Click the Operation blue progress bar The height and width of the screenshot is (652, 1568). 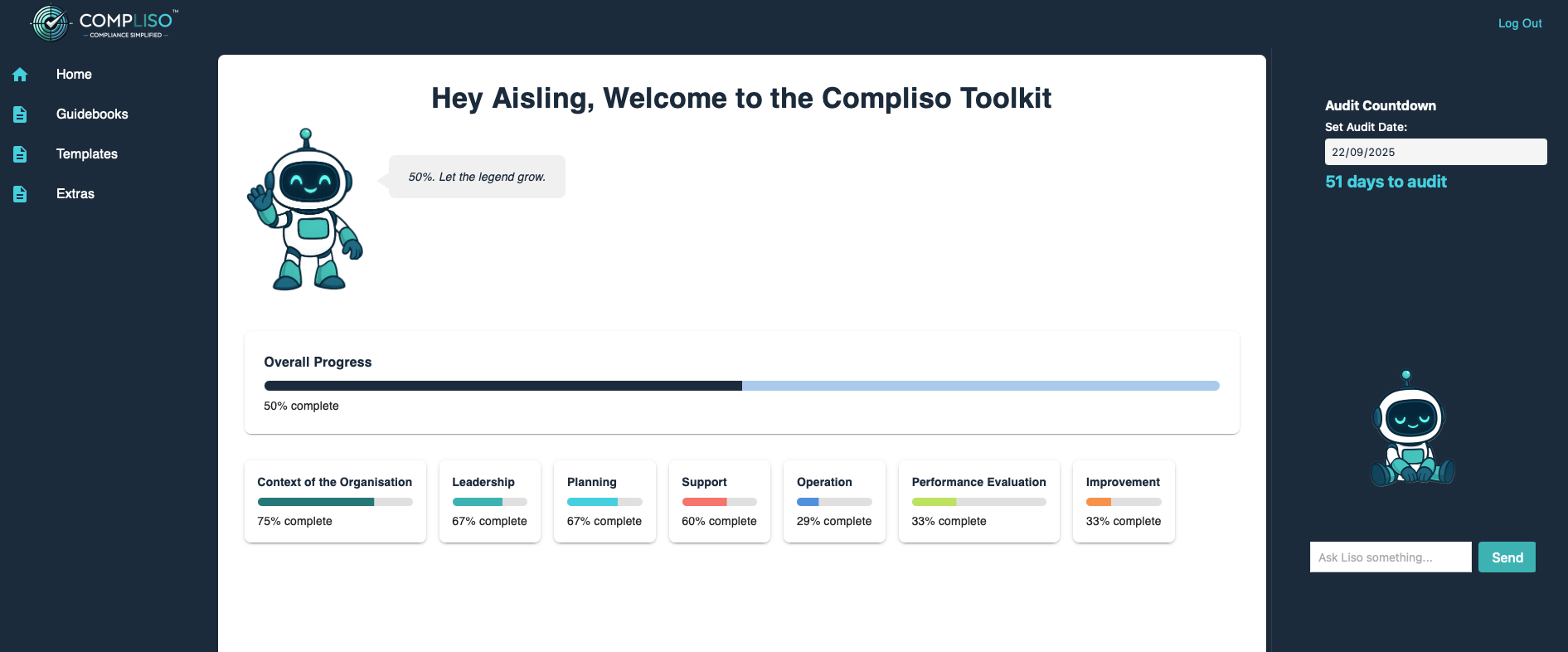[834, 502]
